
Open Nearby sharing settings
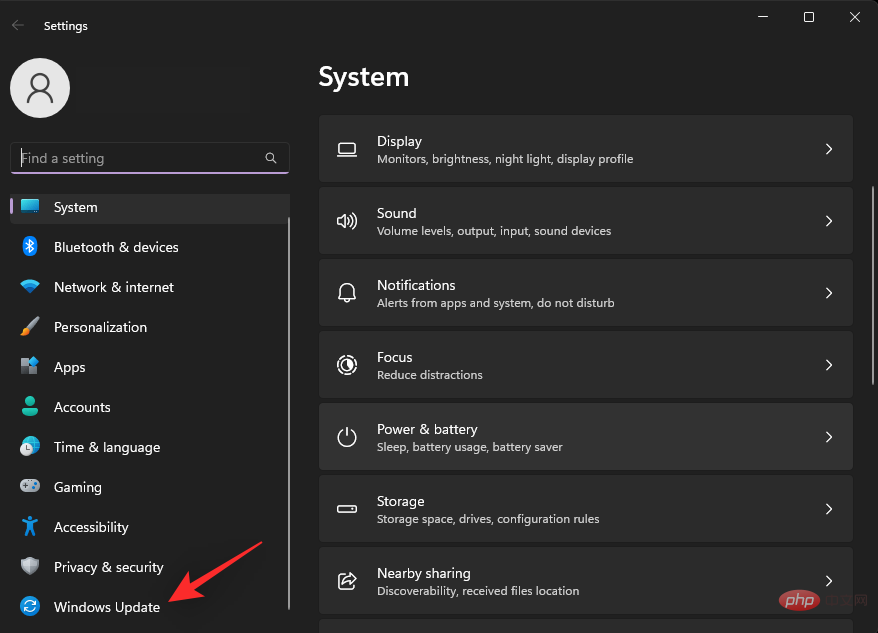[x=586, y=581]
